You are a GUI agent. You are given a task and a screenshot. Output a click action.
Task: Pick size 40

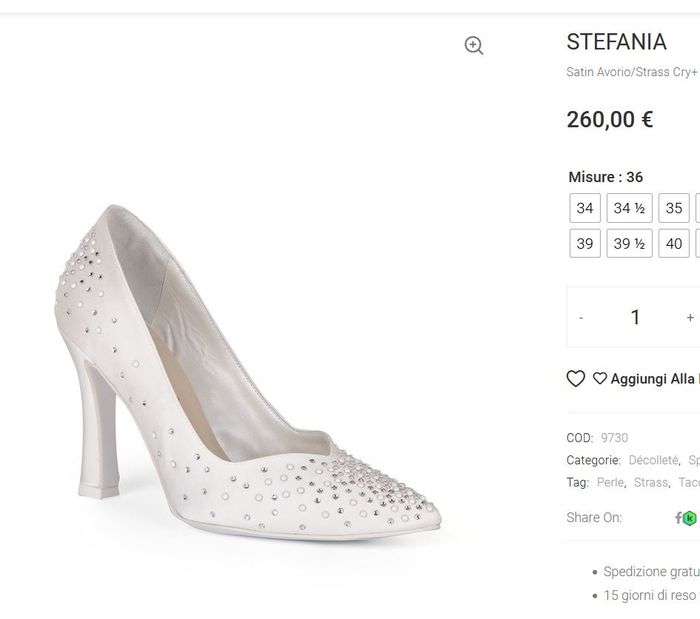pyautogui.click(x=674, y=243)
